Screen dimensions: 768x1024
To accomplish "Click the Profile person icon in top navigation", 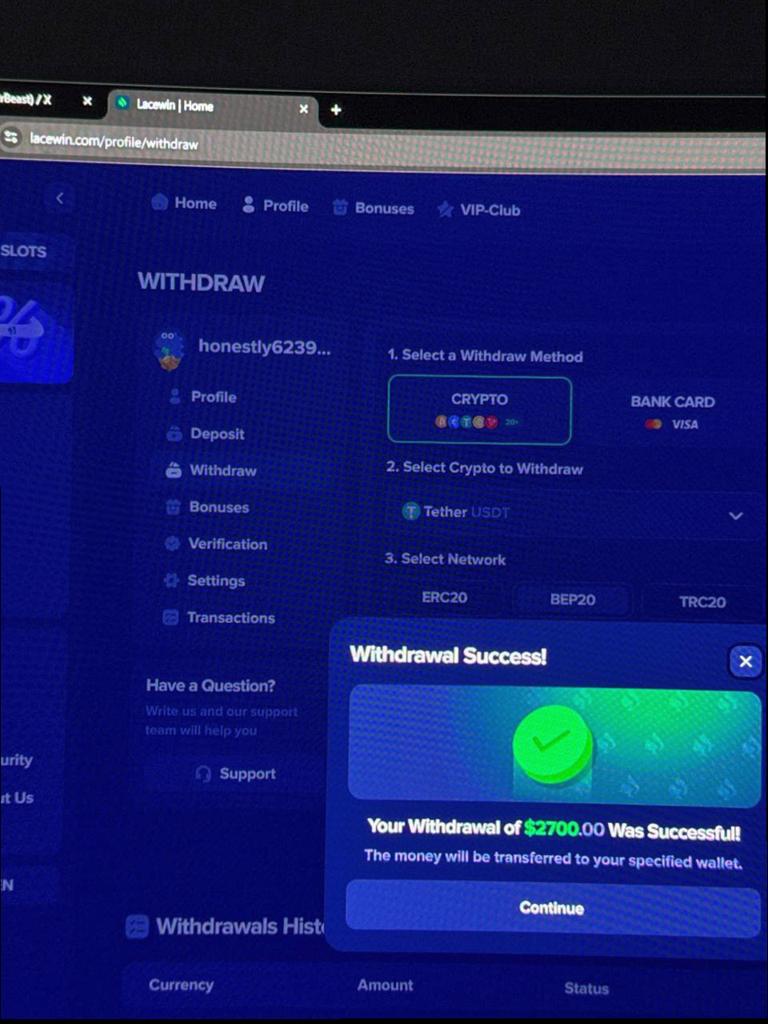I will (x=248, y=205).
